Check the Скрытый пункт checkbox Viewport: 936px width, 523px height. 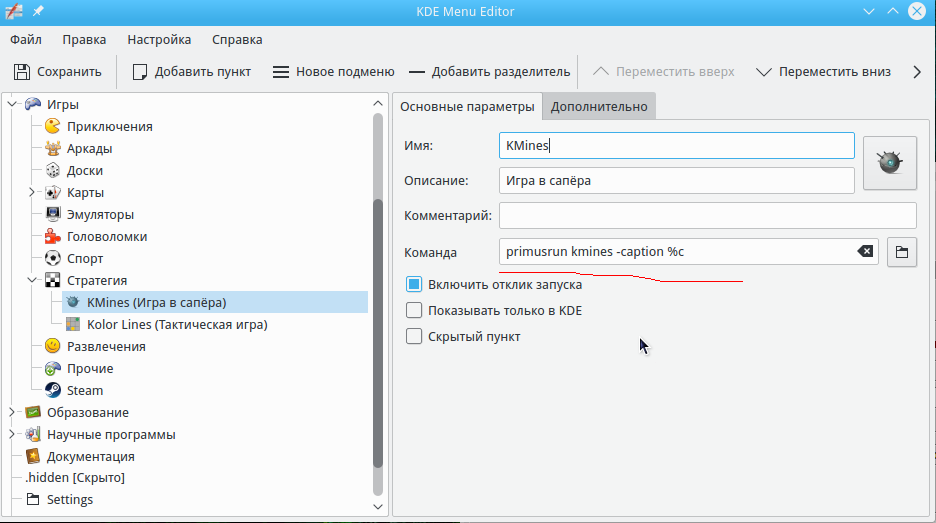(x=414, y=336)
